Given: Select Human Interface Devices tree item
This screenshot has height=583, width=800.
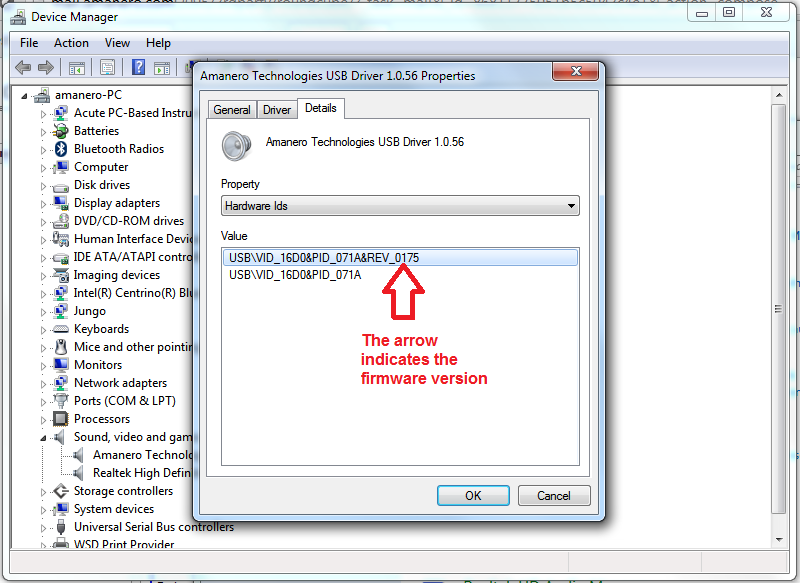Looking at the screenshot, I should [133, 239].
